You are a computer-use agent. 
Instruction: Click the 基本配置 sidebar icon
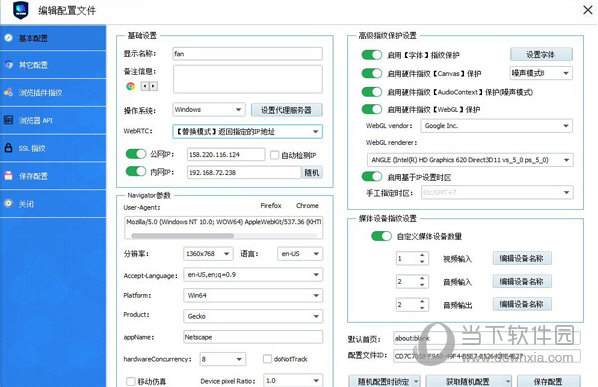click(8, 38)
